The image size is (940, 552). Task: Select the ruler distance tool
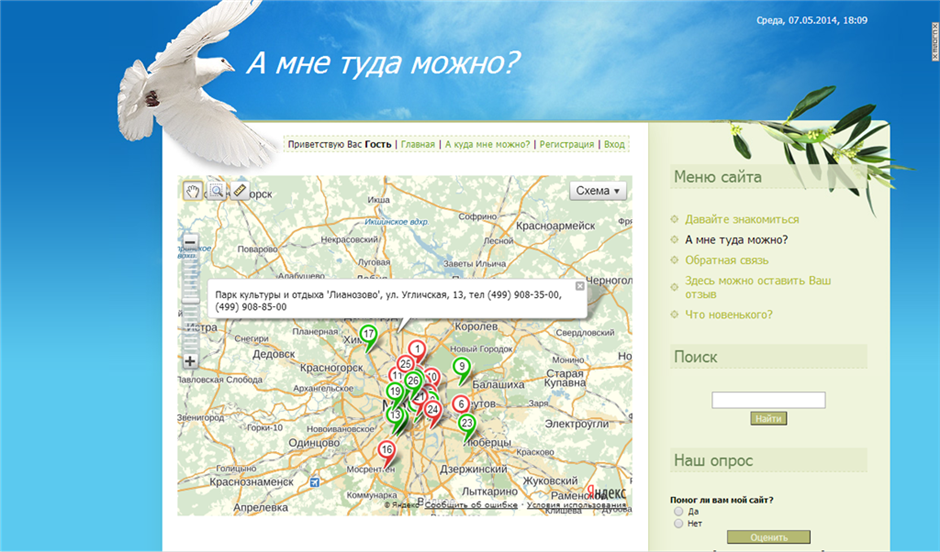(x=239, y=191)
